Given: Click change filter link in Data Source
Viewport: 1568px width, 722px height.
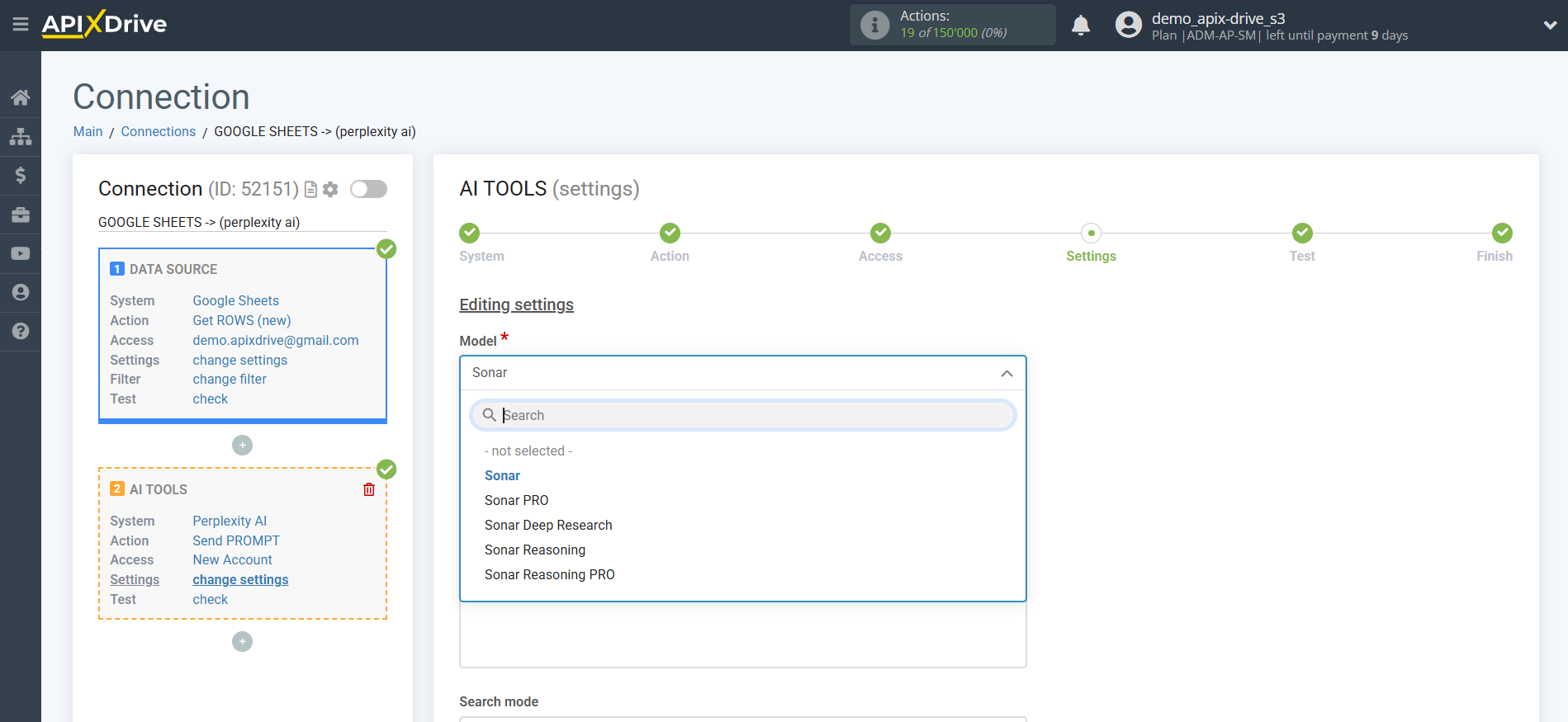Looking at the screenshot, I should click(x=230, y=380).
